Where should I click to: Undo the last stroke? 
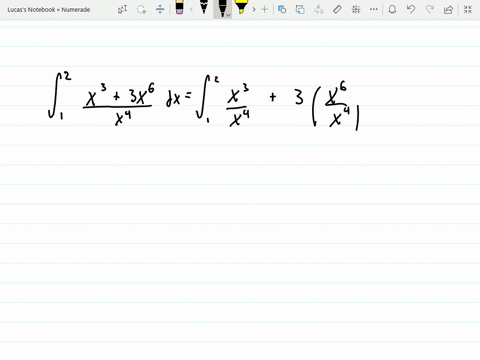tap(411, 9)
